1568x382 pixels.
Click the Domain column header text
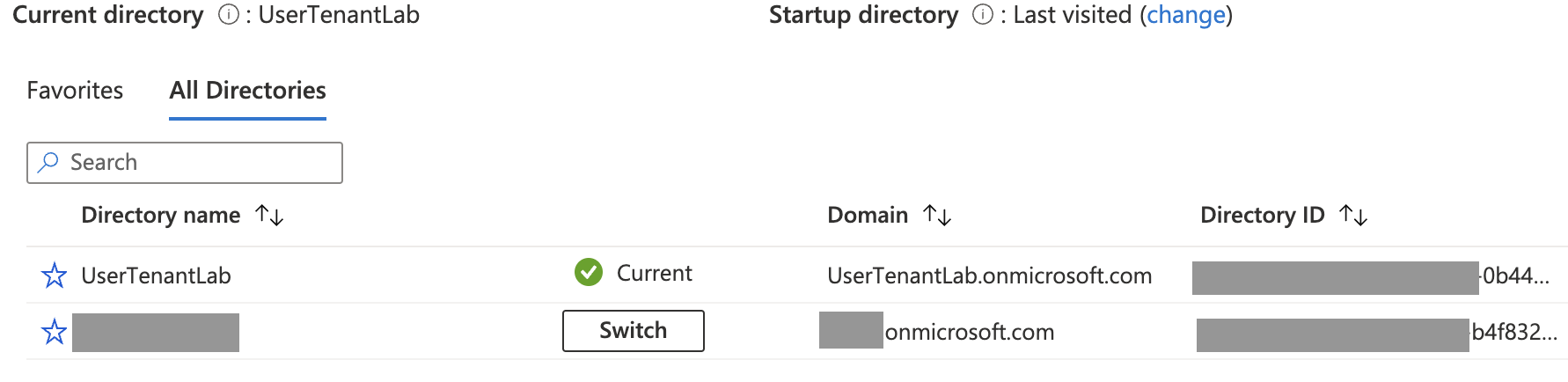tap(867, 215)
